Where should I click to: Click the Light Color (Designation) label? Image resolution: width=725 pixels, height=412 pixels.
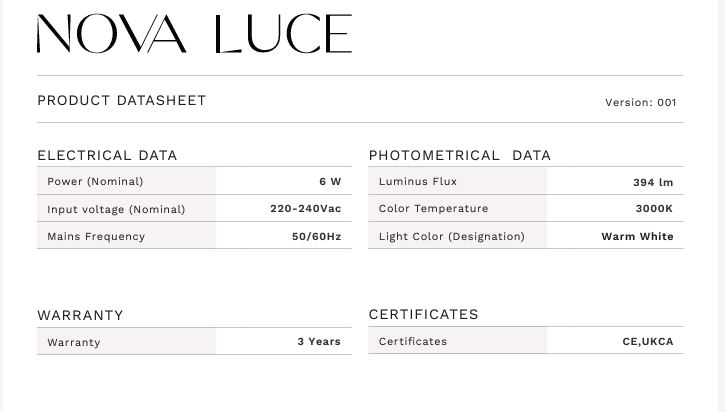pyautogui.click(x=451, y=237)
